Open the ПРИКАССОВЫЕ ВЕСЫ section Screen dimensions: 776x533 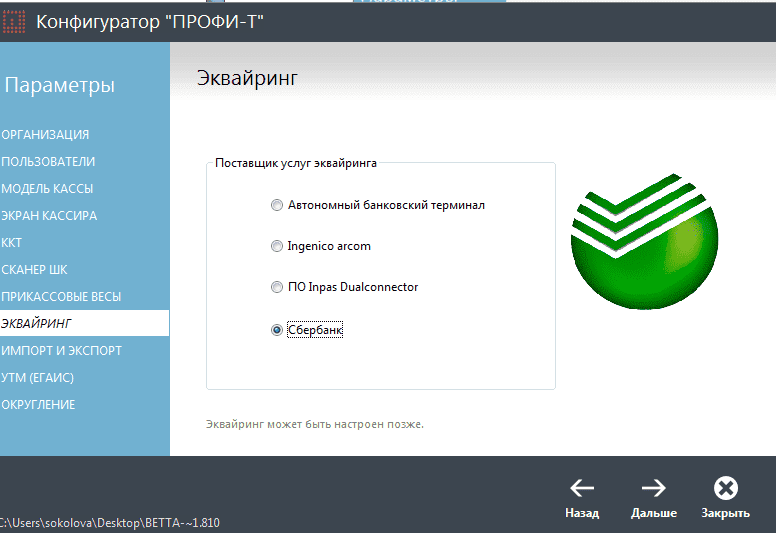(61, 296)
